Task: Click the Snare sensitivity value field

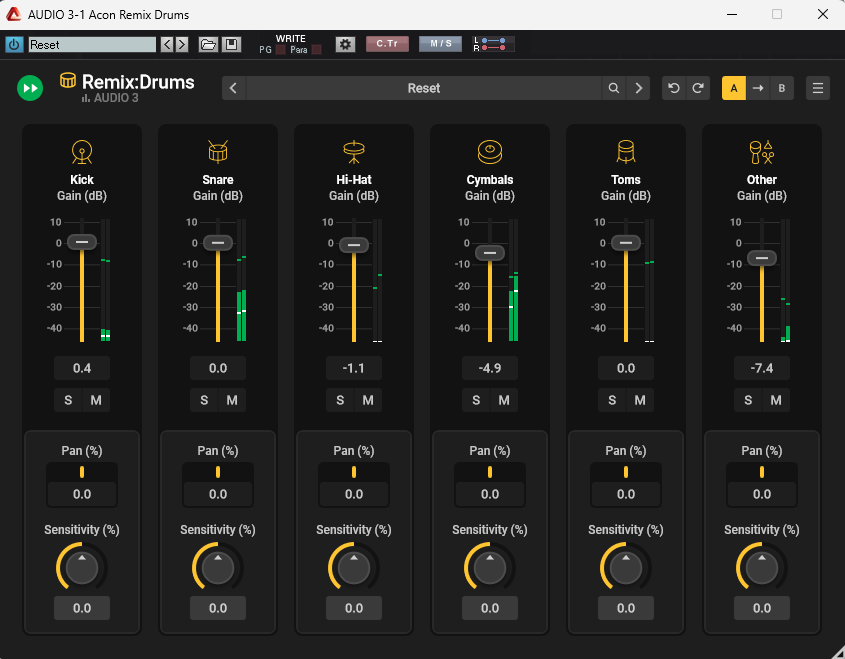Action: coord(218,608)
